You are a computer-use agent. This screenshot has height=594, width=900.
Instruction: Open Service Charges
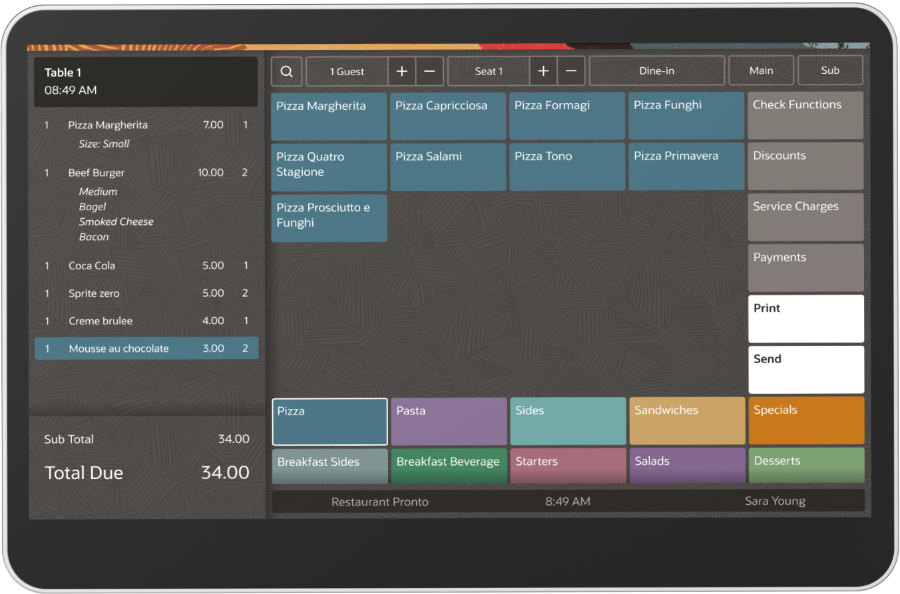coord(806,217)
